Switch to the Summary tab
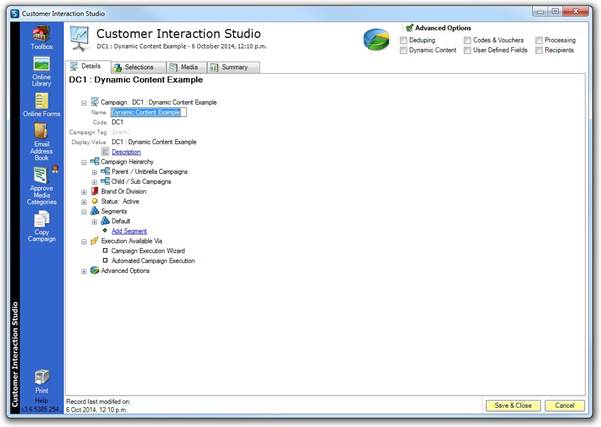The width and height of the screenshot is (601, 427). pyautogui.click(x=233, y=67)
